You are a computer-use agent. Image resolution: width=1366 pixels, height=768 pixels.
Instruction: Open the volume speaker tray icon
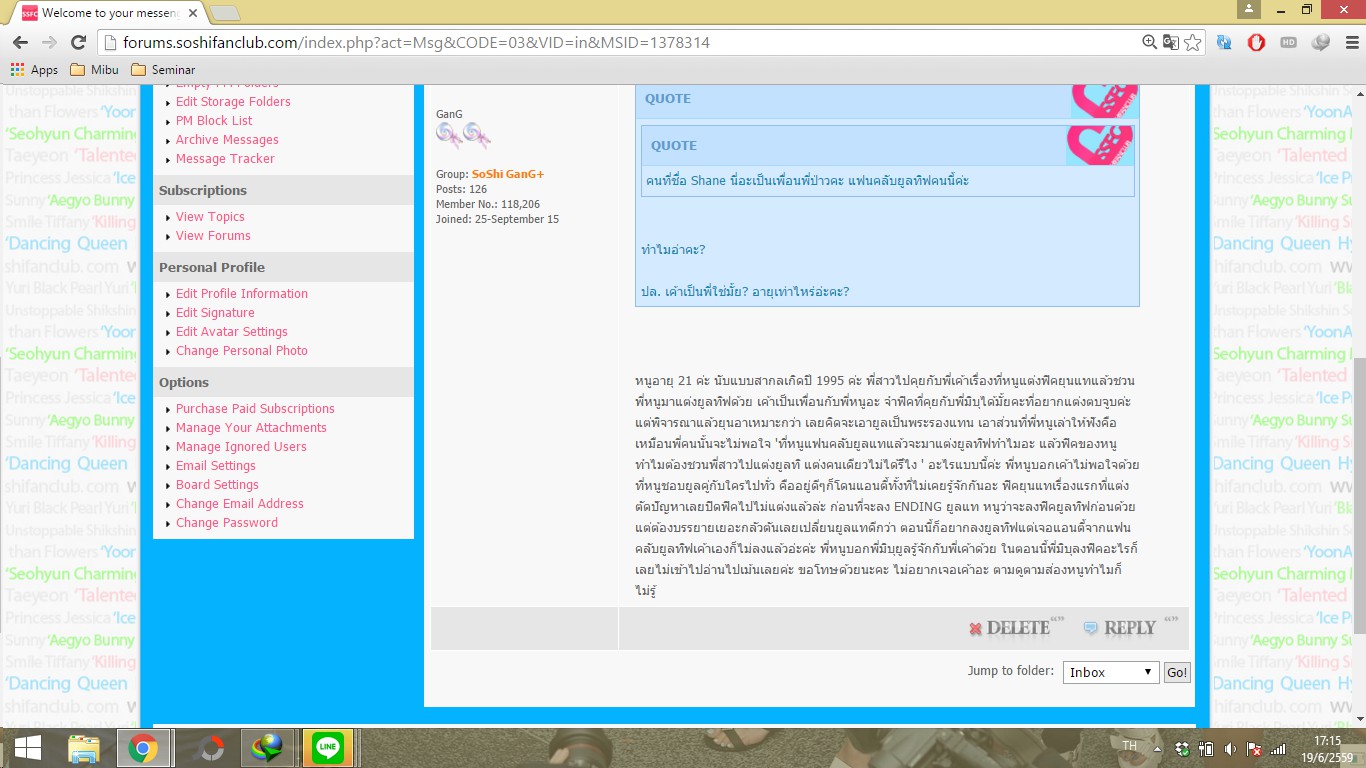pyautogui.click(x=1230, y=748)
